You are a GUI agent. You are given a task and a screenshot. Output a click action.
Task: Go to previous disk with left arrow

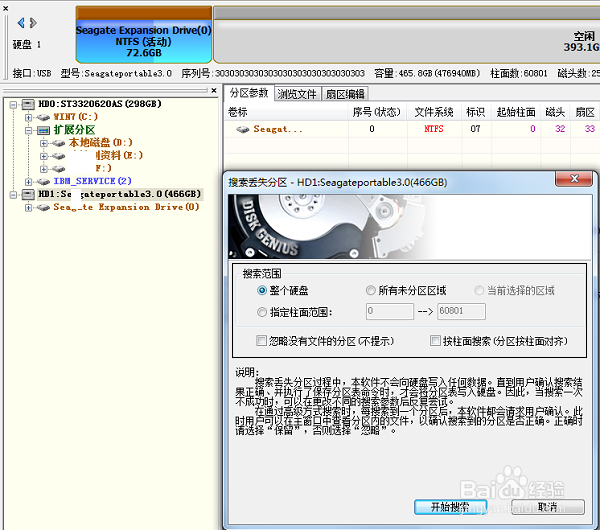(21, 23)
